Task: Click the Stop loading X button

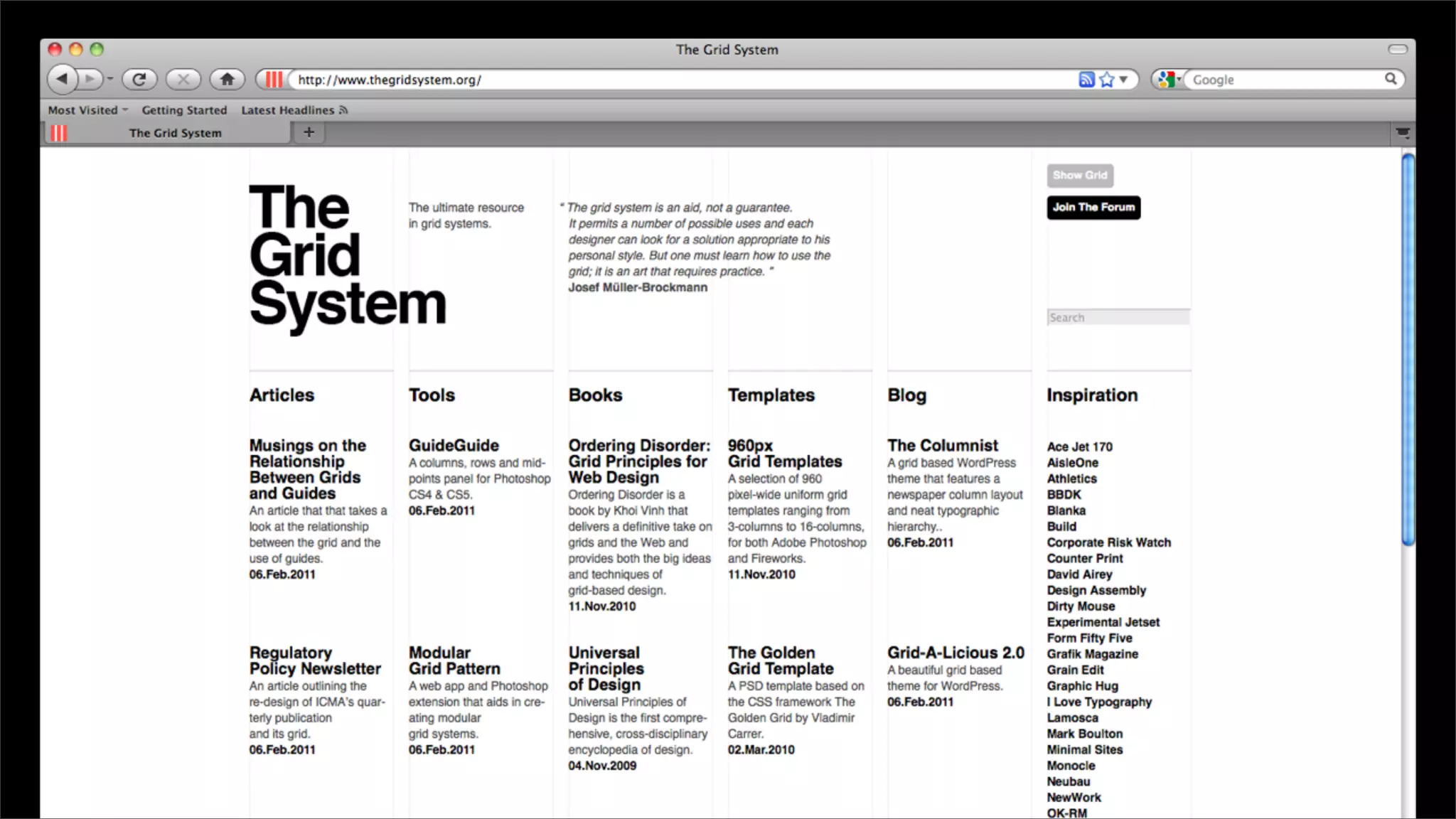Action: click(x=183, y=79)
